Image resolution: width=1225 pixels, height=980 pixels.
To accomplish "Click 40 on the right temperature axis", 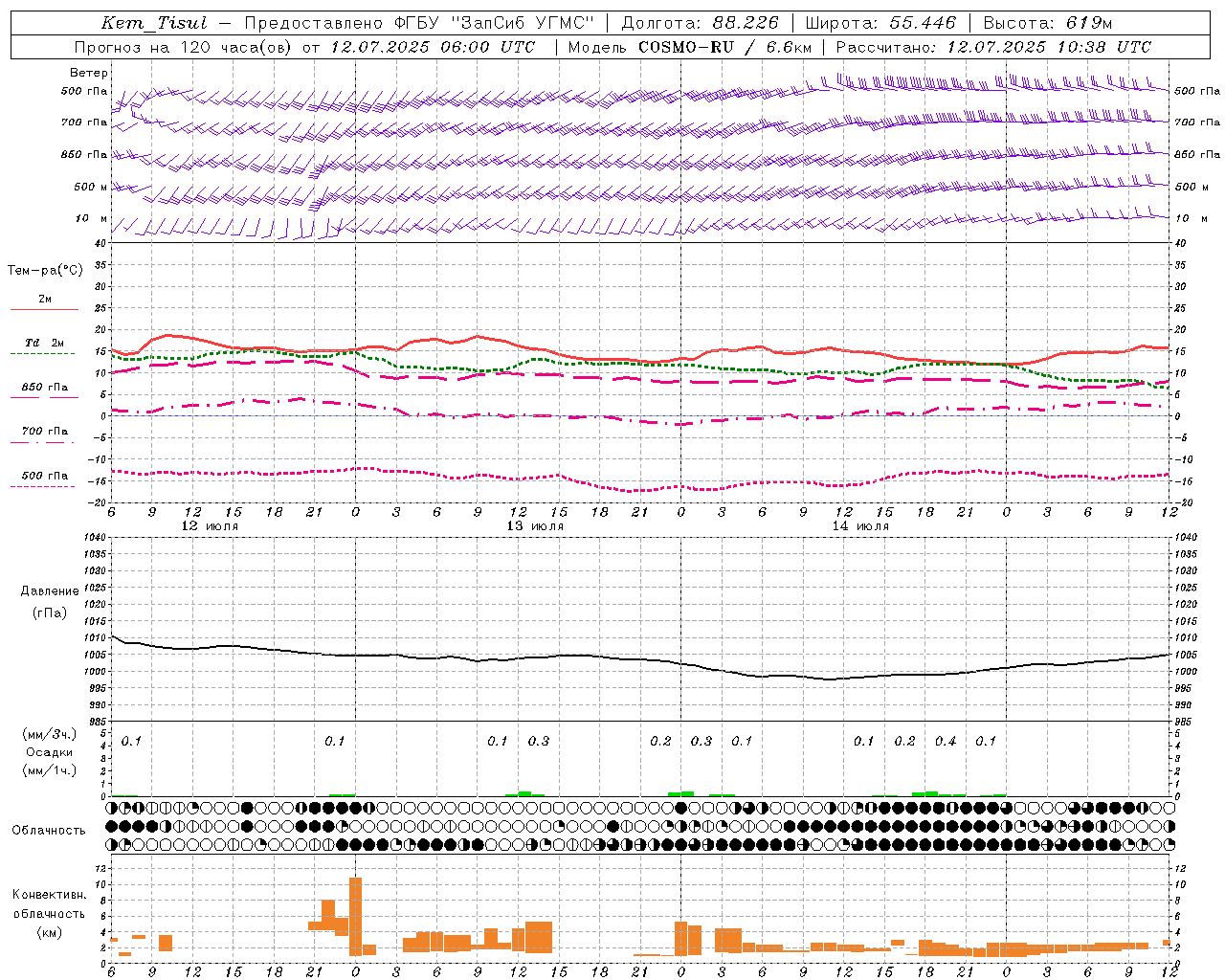I will click(1180, 243).
